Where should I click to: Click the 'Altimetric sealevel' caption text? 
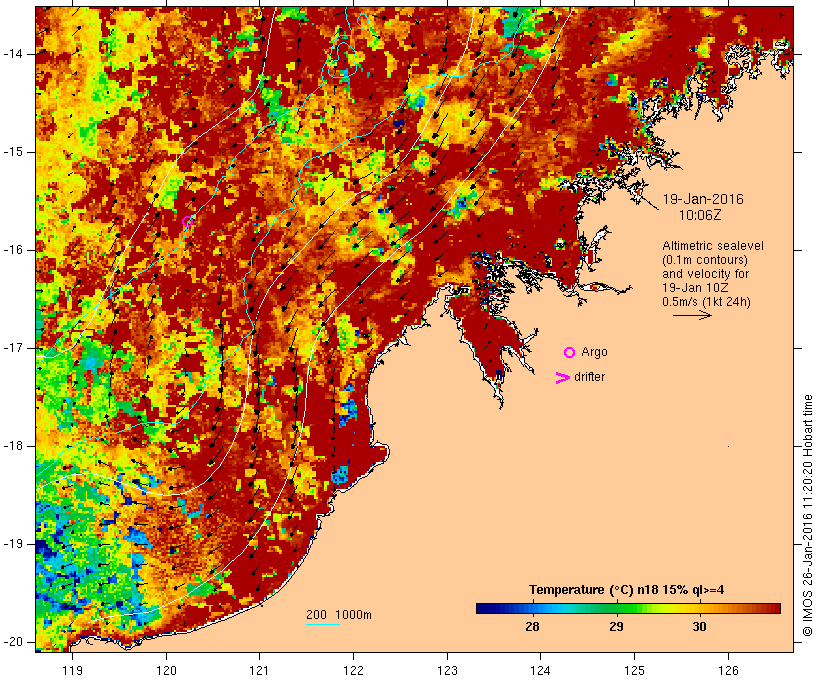coord(713,246)
